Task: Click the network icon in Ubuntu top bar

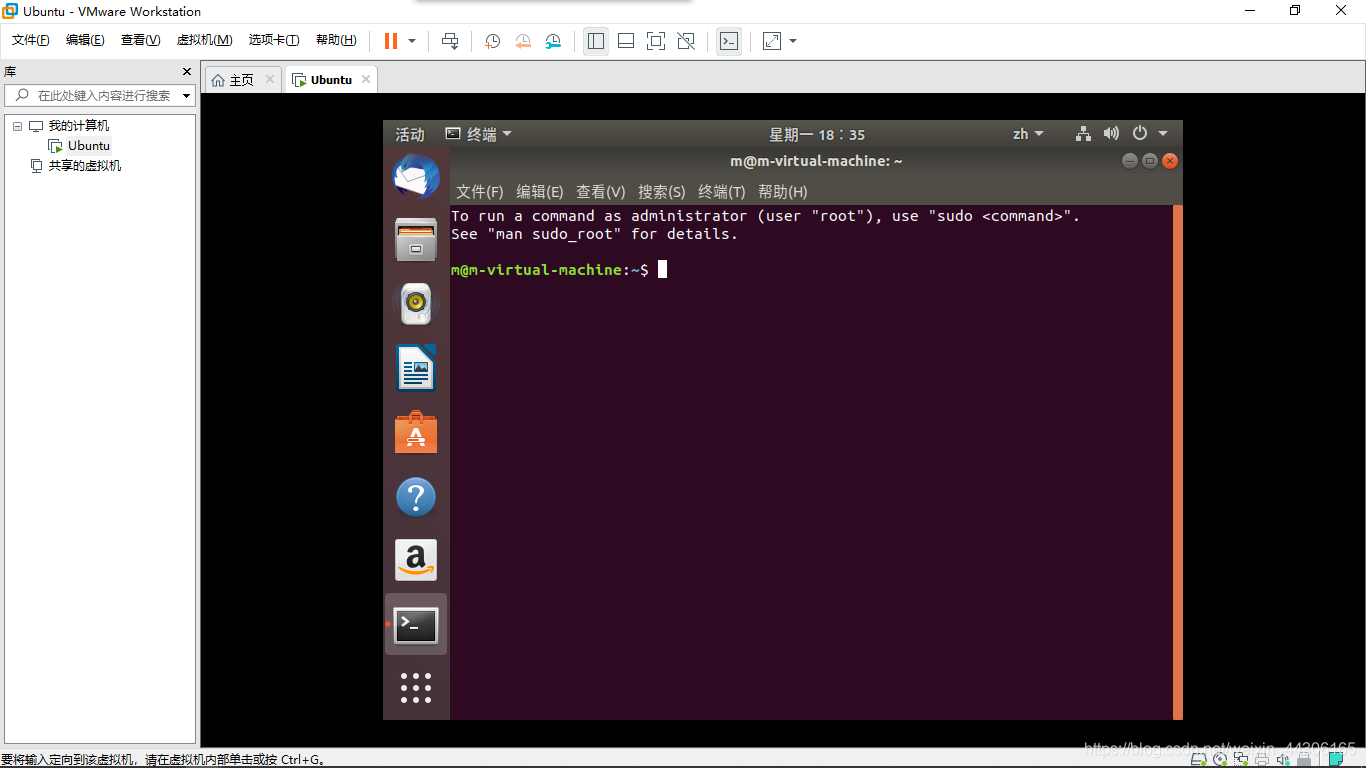Action: pyautogui.click(x=1083, y=134)
